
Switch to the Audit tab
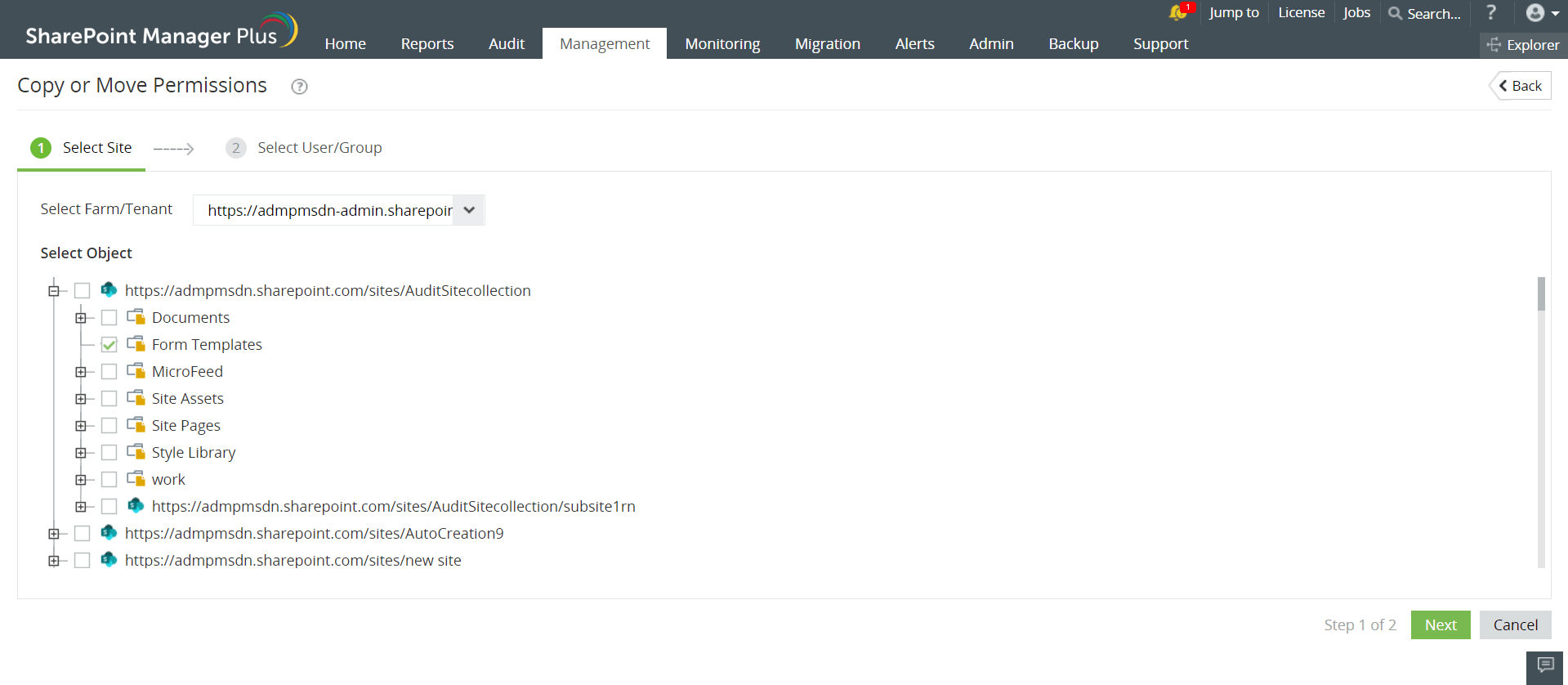click(507, 44)
